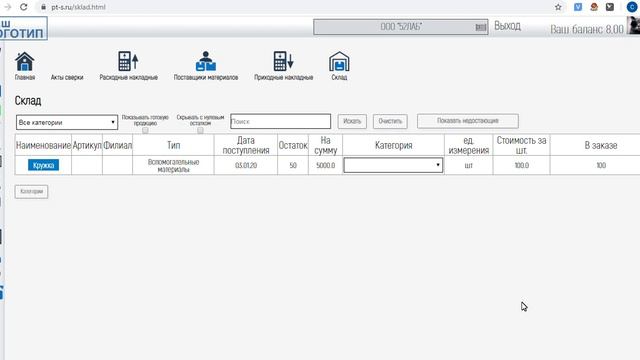Viewport: 640px width, 360px height.
Task: Click ед. измерения column header
Action: pos(469,145)
